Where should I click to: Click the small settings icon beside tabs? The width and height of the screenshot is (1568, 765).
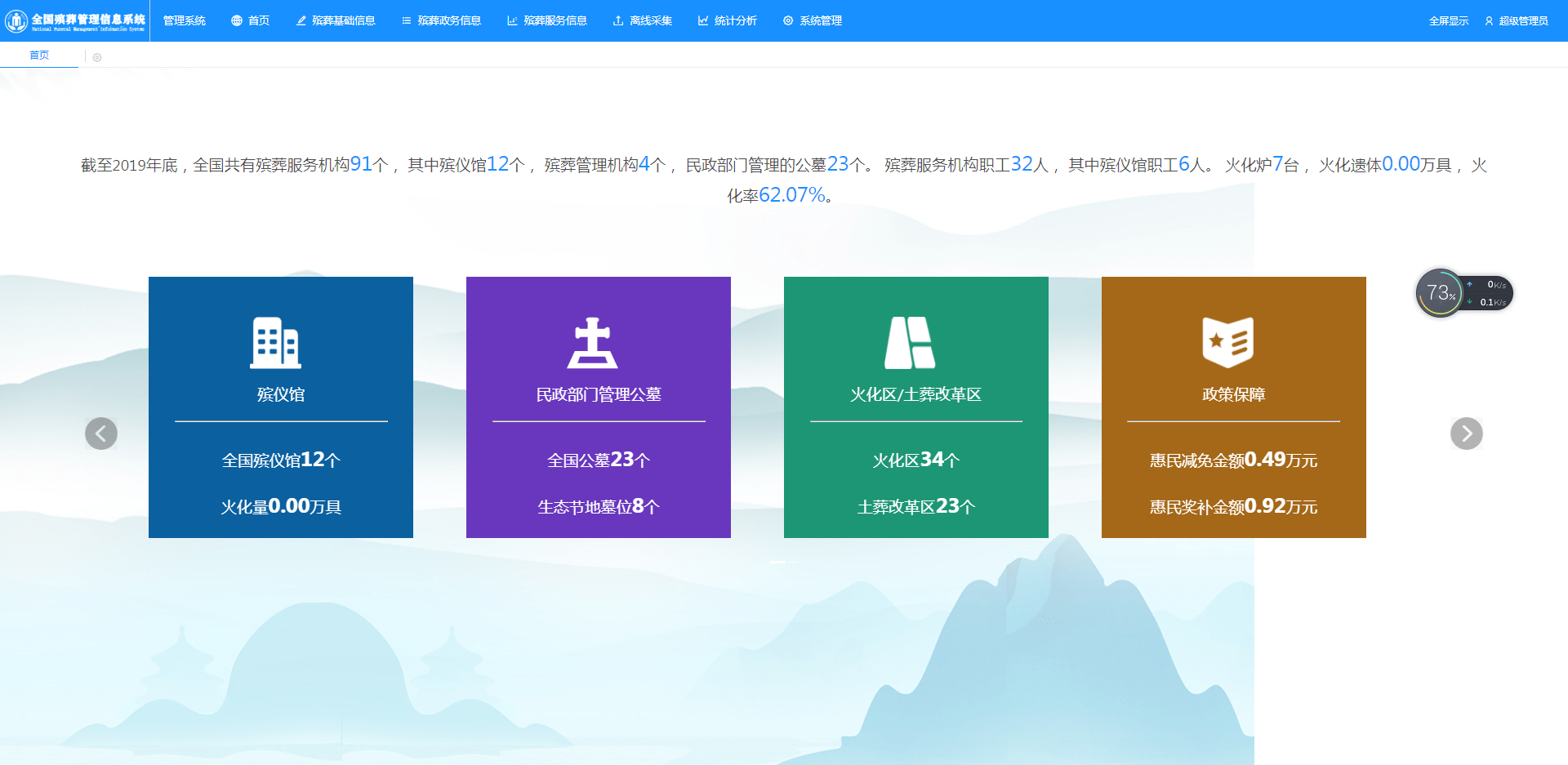tap(97, 57)
